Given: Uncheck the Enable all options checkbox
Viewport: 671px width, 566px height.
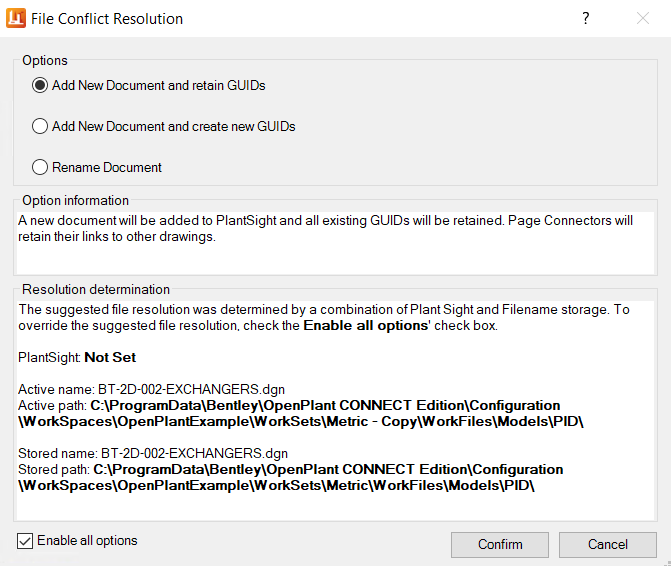Looking at the screenshot, I should pos(25,541).
